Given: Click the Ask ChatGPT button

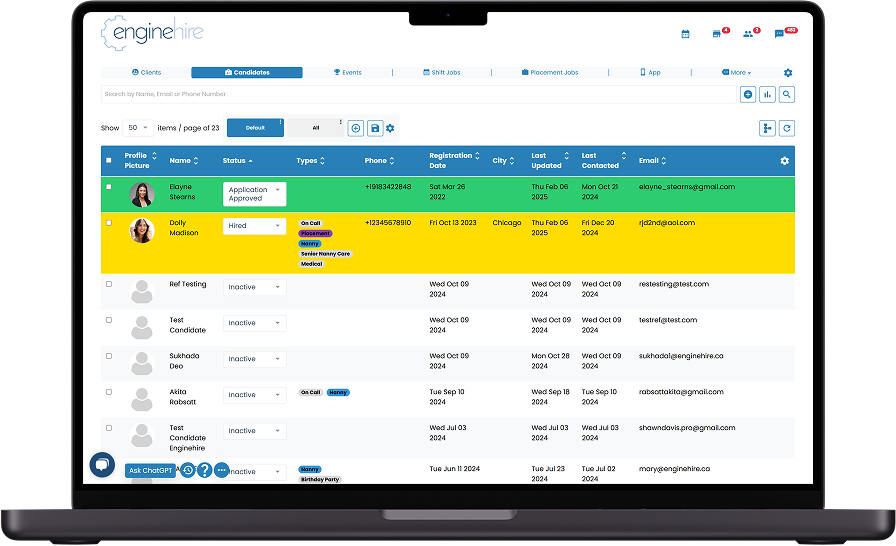Looking at the screenshot, I should pos(150,471).
